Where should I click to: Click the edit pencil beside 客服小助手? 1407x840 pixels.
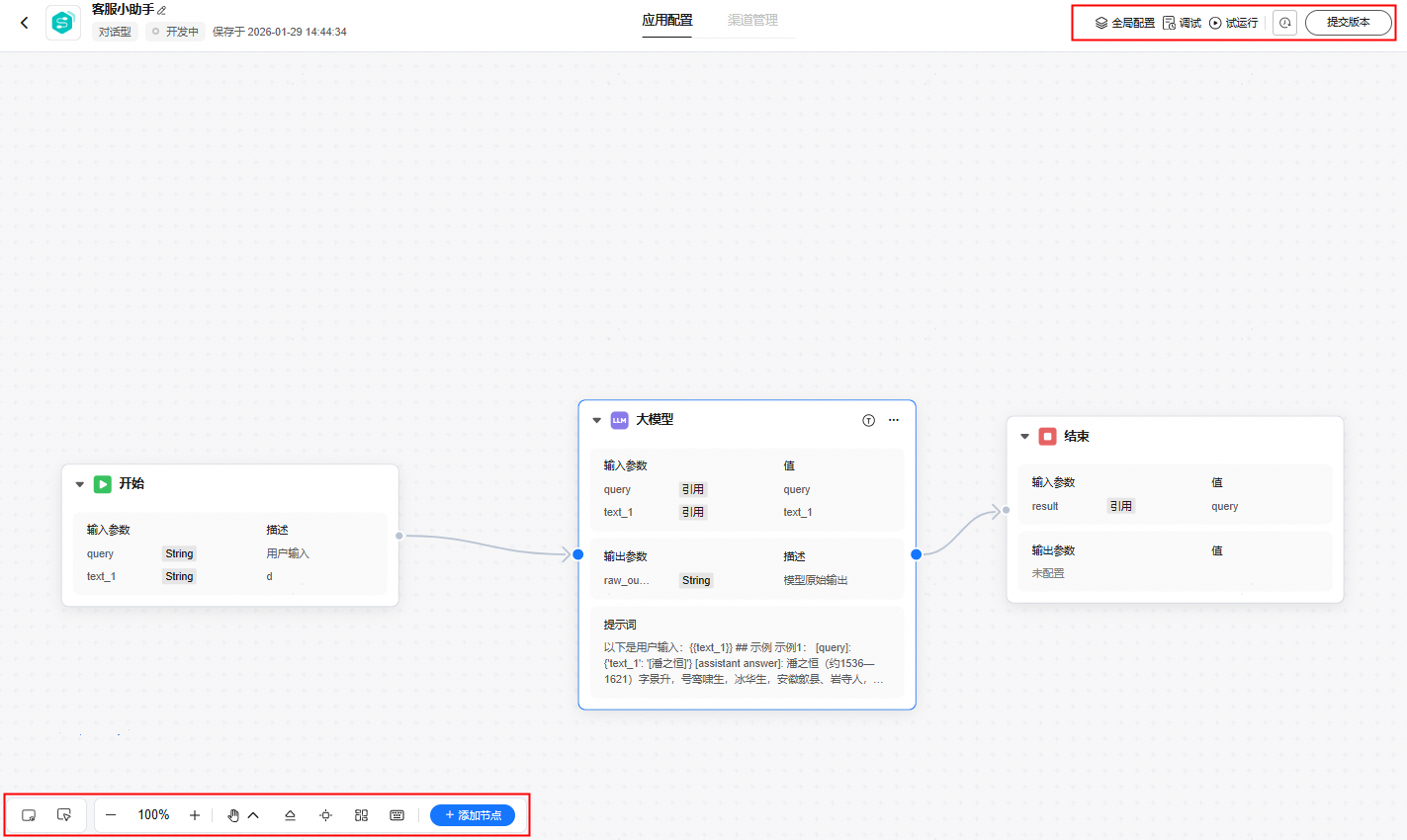tap(162, 11)
